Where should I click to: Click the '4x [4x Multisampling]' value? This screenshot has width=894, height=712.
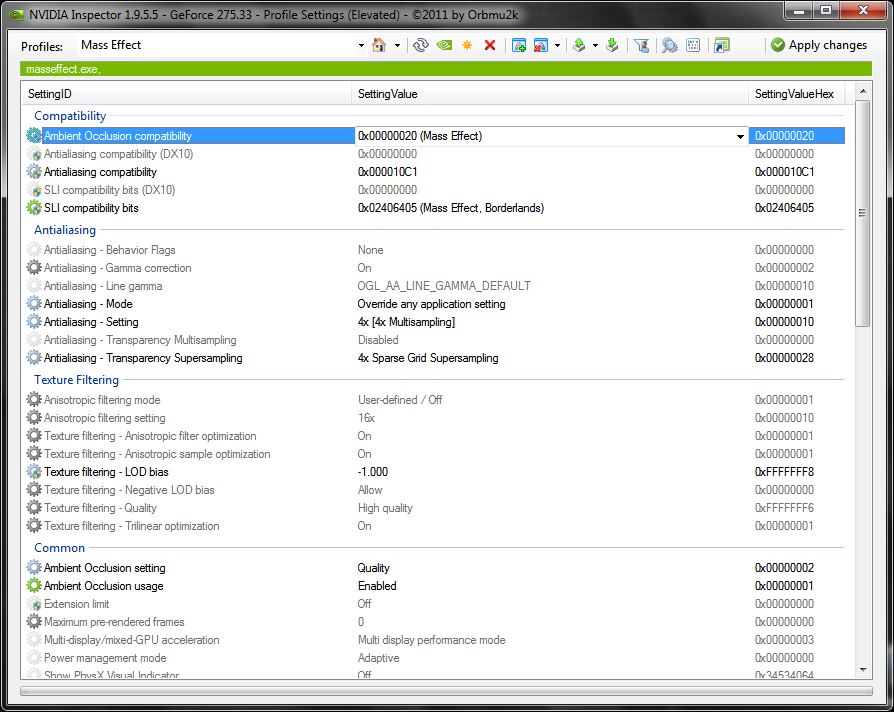(x=406, y=322)
